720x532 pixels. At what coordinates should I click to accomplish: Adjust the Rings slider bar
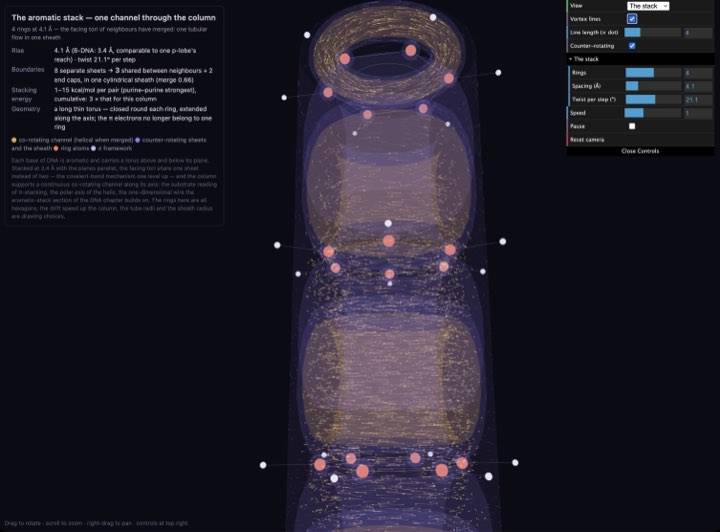pyautogui.click(x=653, y=73)
